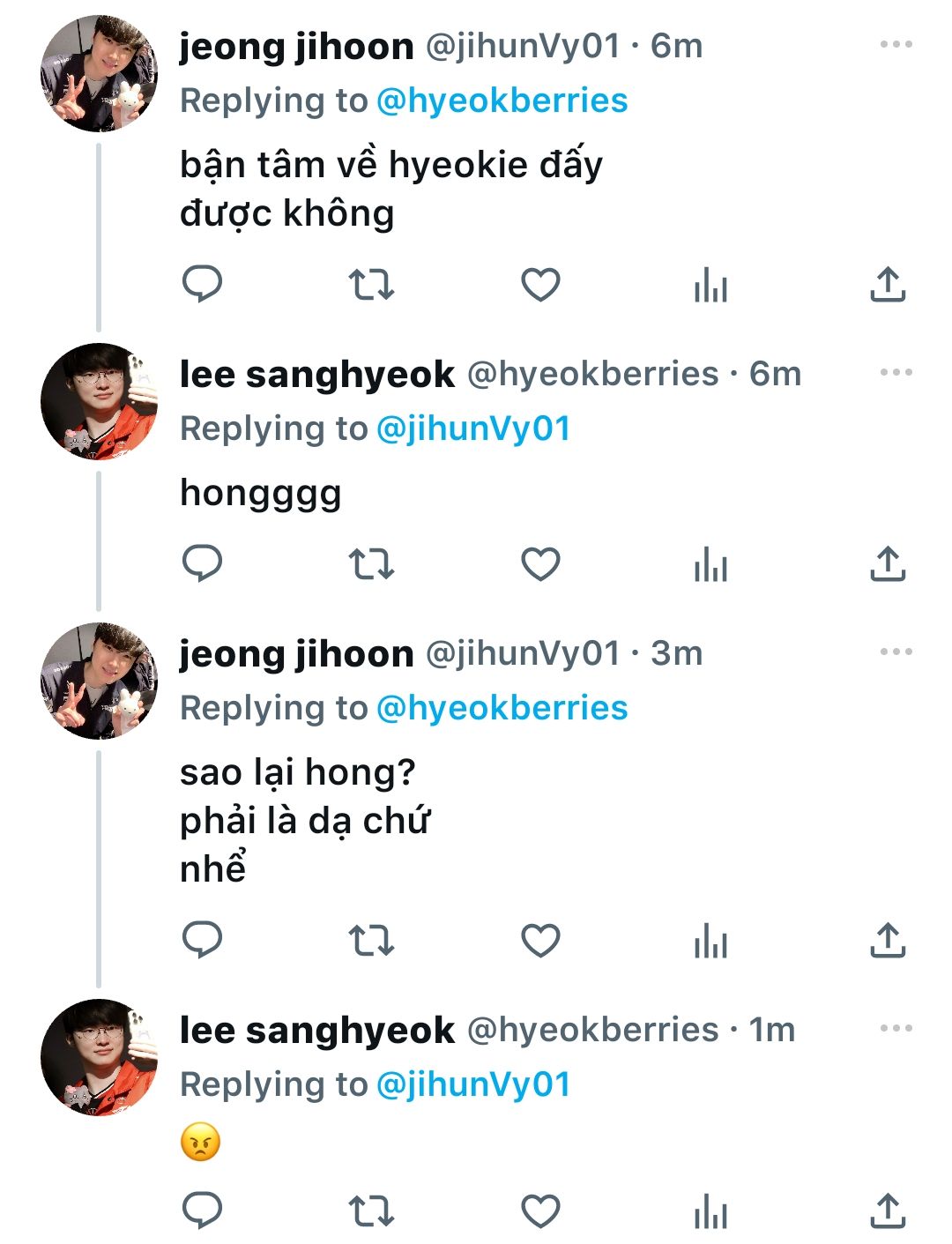Retweet the 'sao lại hong?' tweet
Viewport: 952px width, 1244px height.
click(371, 941)
